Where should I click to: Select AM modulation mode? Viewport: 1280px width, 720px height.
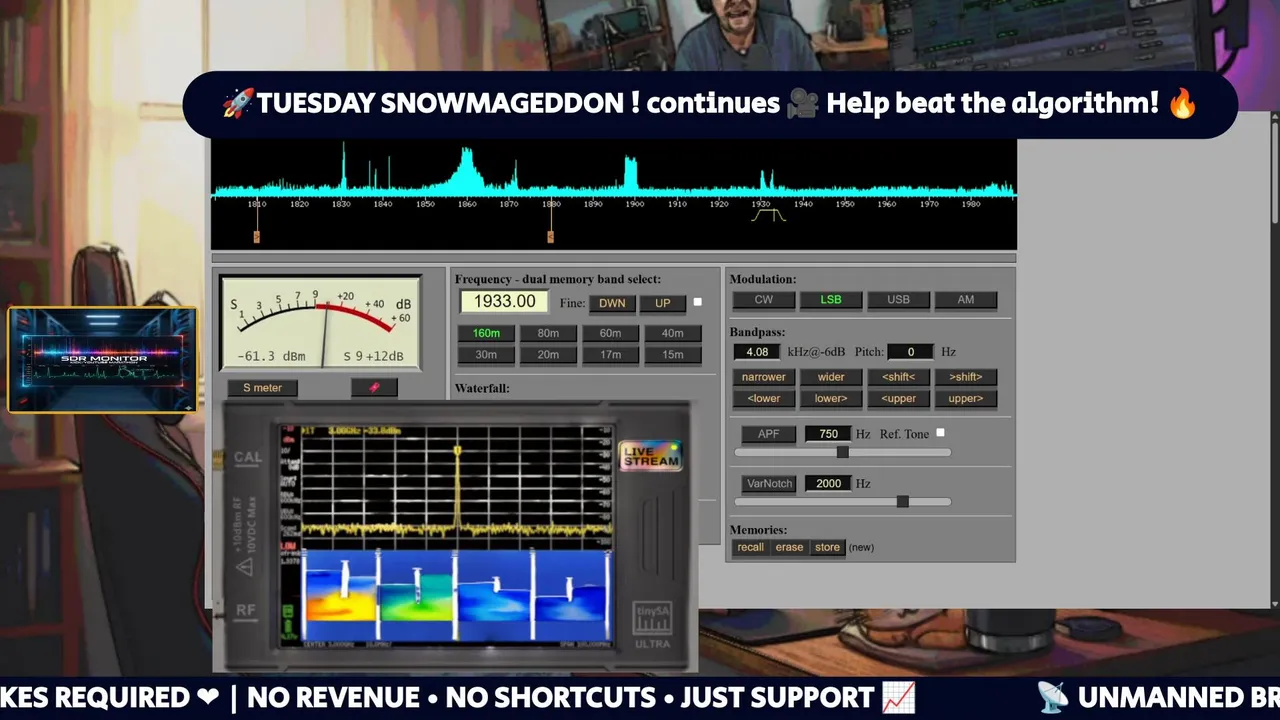click(x=965, y=299)
